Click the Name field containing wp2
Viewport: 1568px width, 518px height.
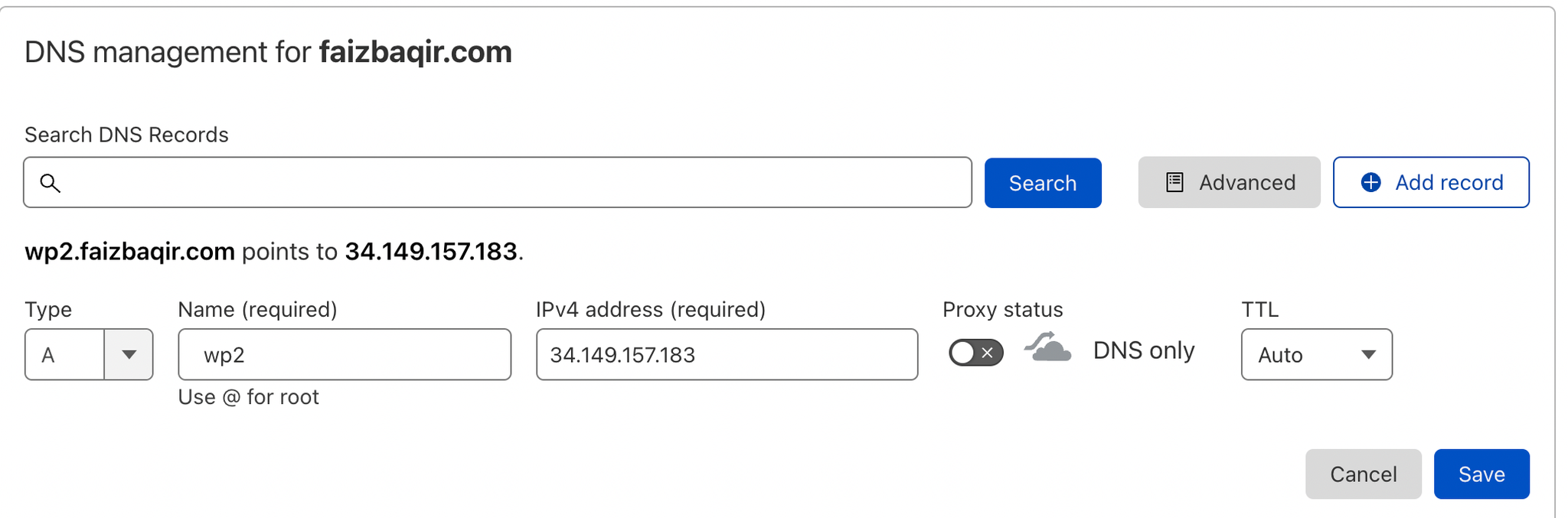345,354
